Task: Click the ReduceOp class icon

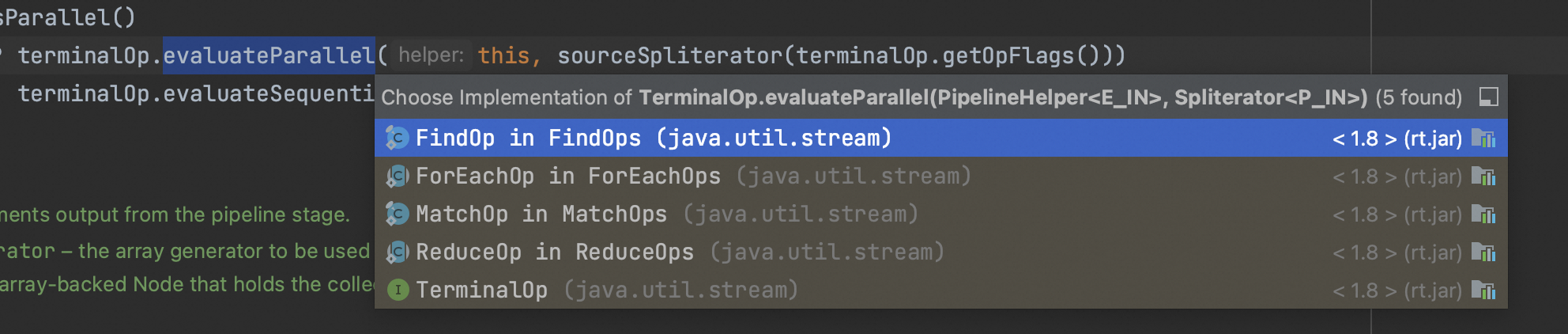Action: 397,252
